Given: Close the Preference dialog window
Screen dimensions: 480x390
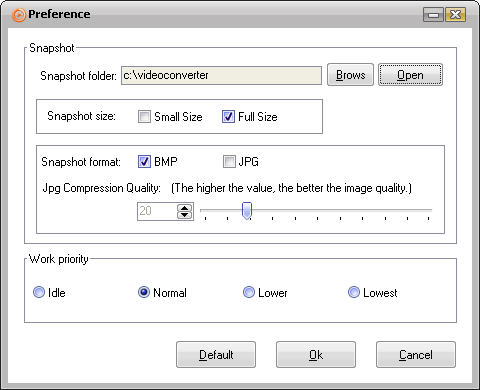Looking at the screenshot, I should (456, 15).
